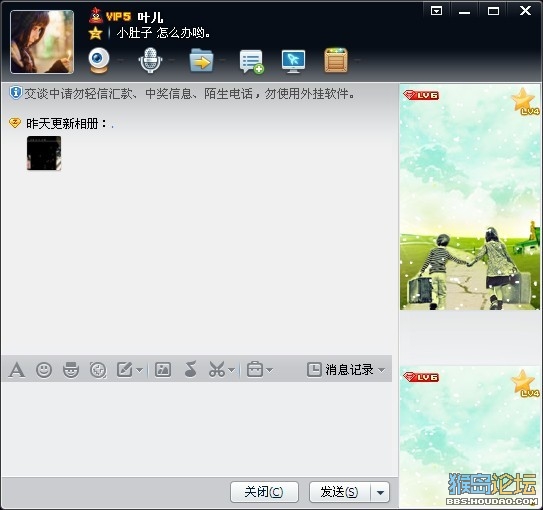543x510 pixels.
Task: Click the 发送(S) send button
Action: point(340,492)
